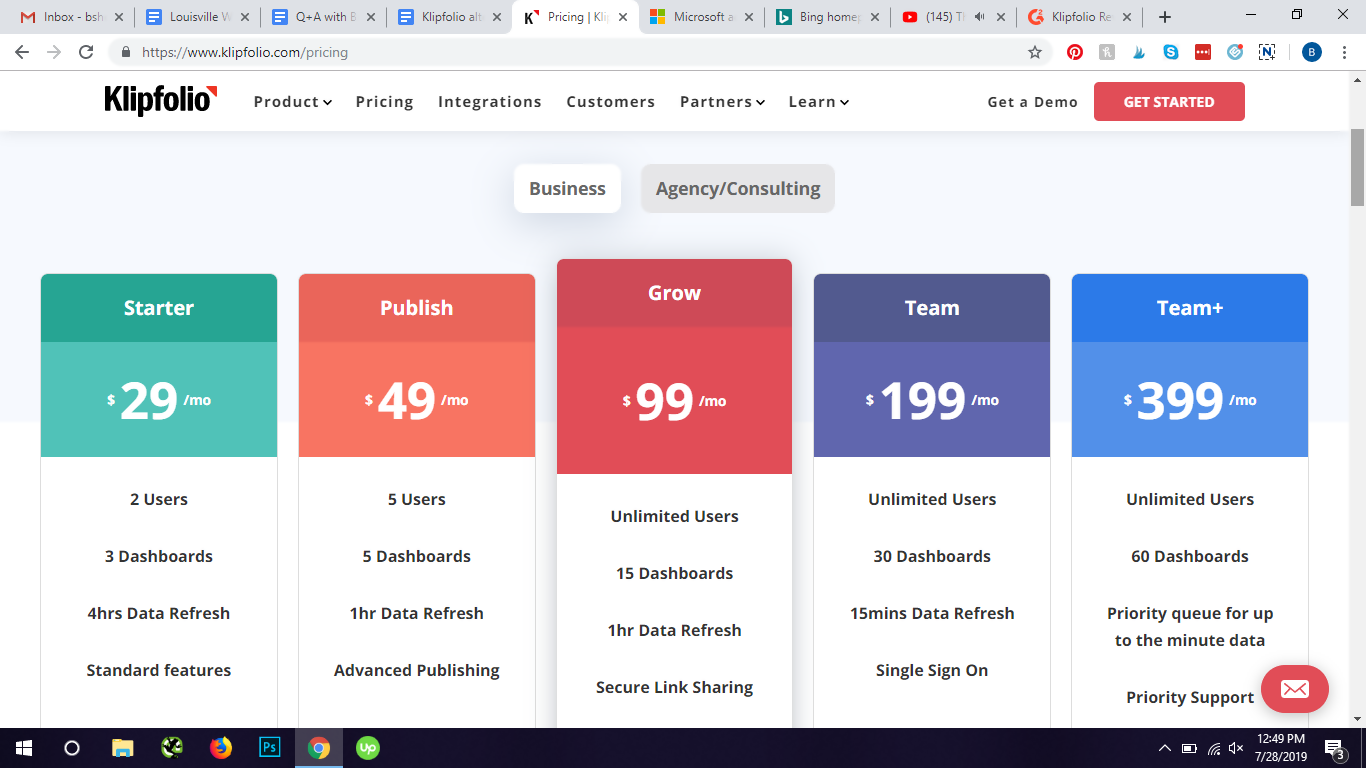Close the Pricing Klipfolio tab
Image resolution: width=1366 pixels, height=768 pixels.
pyautogui.click(x=623, y=17)
